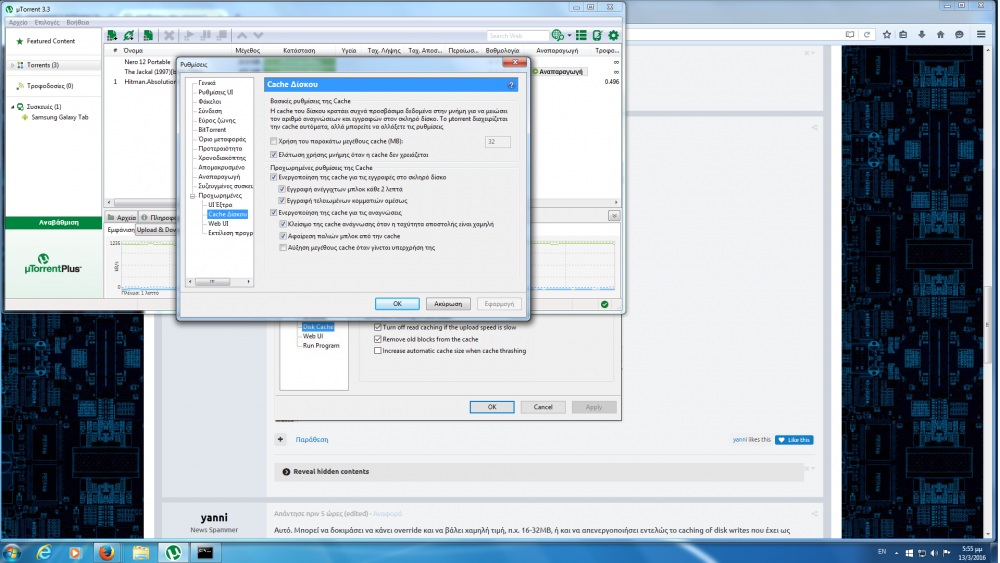The height and width of the screenshot is (563, 1000).
Task: Click the Remote device icon in toolbar
Action: point(598,35)
